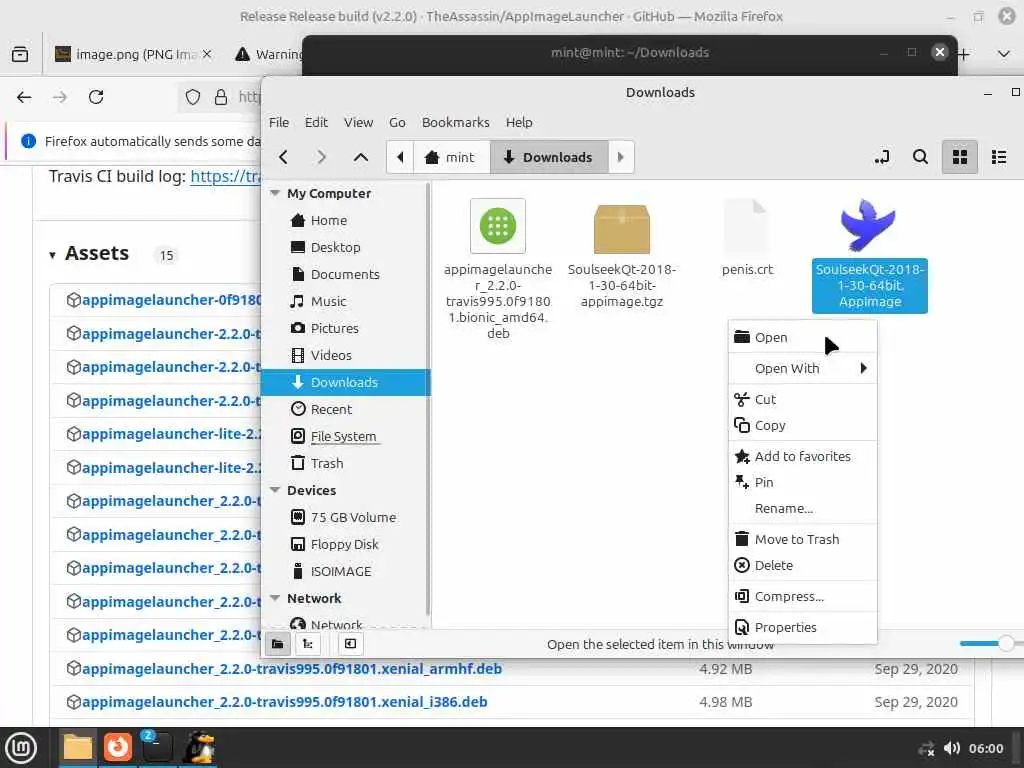Open the Floppy Disk device
This screenshot has width=1024, height=768.
(x=344, y=544)
